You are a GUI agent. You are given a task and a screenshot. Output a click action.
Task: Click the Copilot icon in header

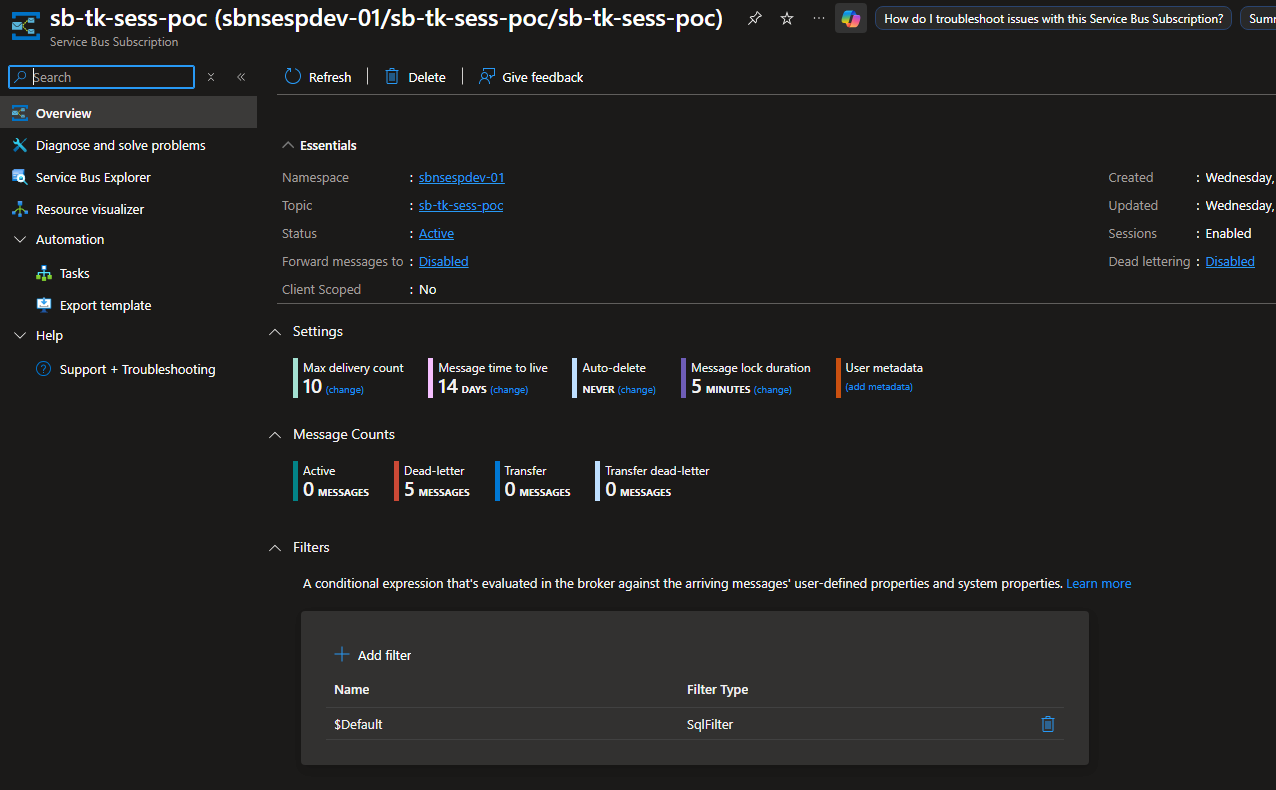tap(851, 19)
